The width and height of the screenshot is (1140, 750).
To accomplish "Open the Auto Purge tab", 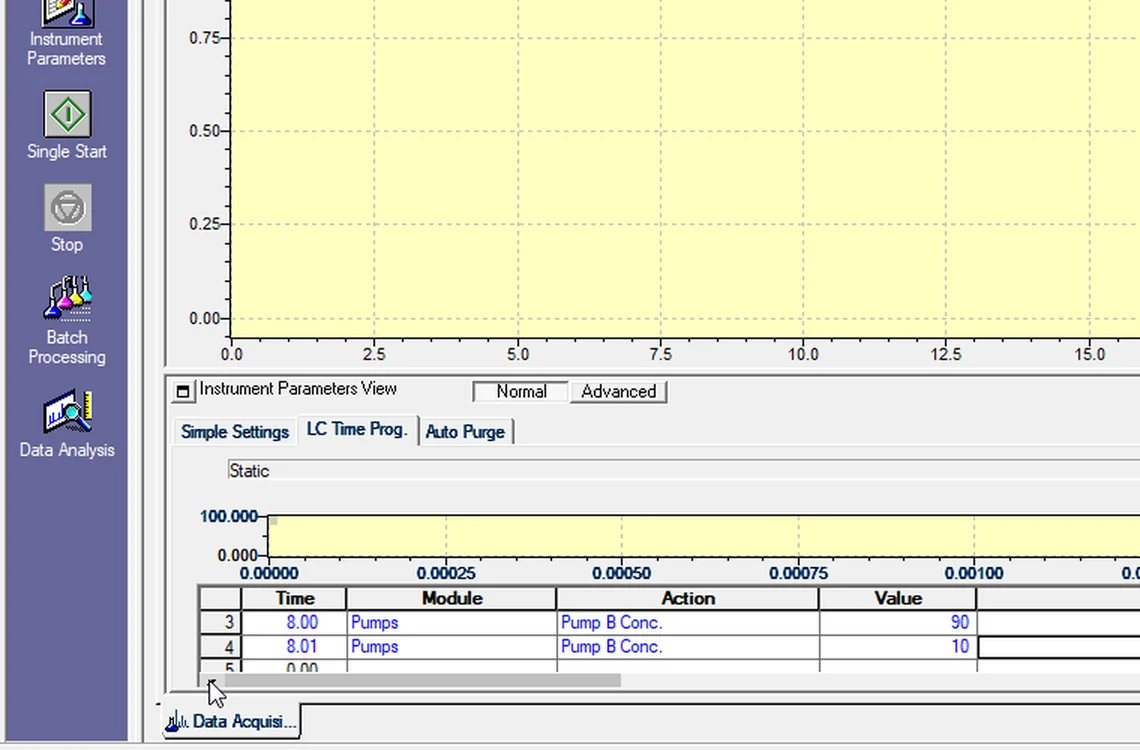I will [x=465, y=432].
